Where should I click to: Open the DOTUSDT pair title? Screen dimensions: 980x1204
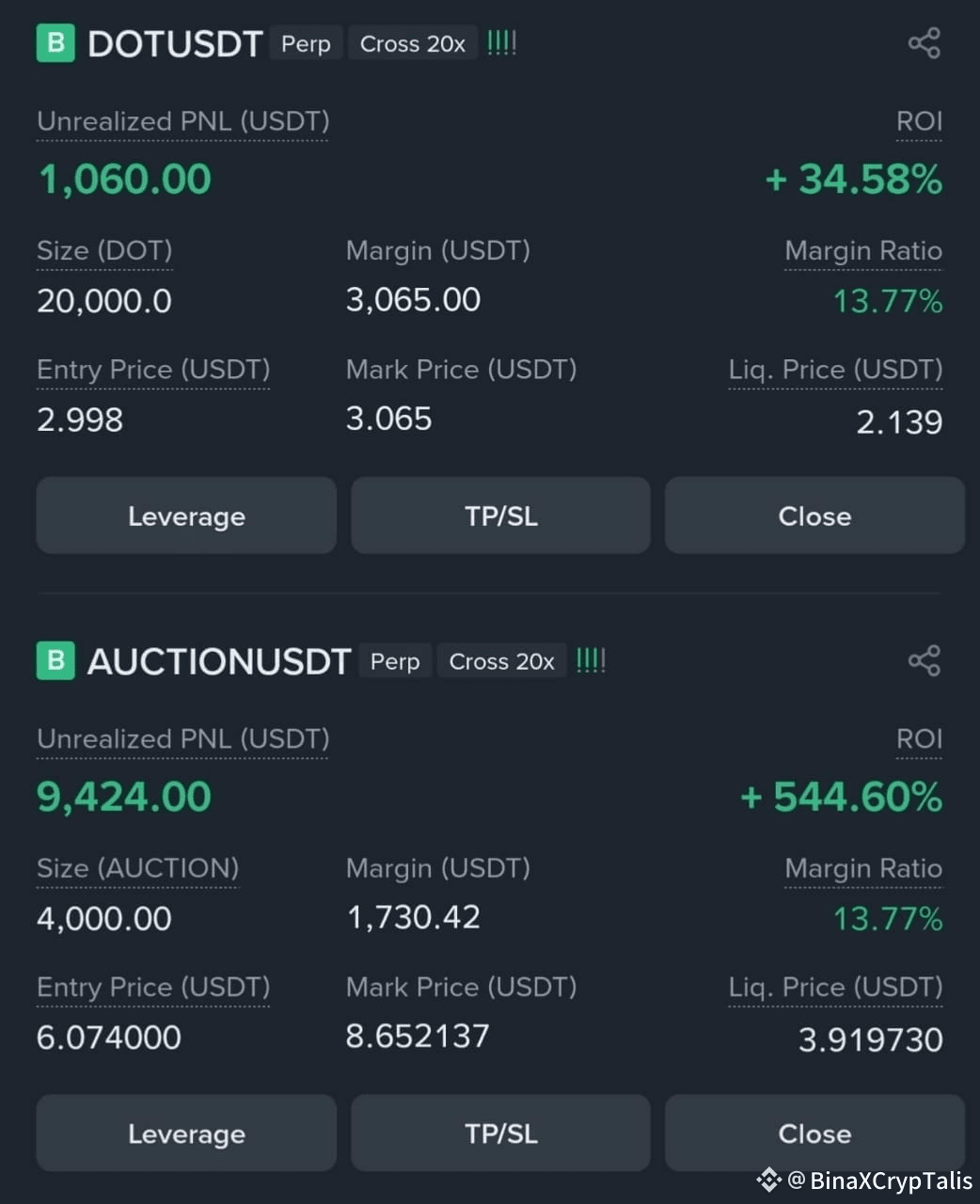coord(175,44)
